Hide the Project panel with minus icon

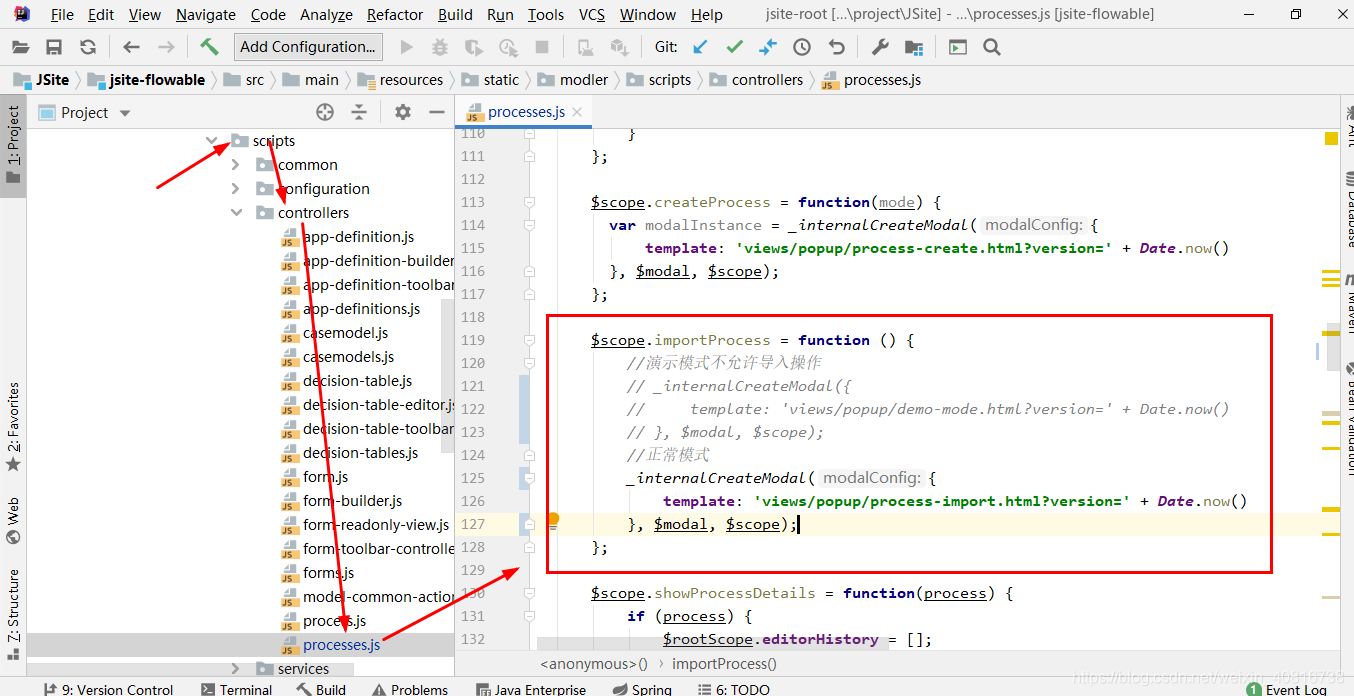click(436, 112)
